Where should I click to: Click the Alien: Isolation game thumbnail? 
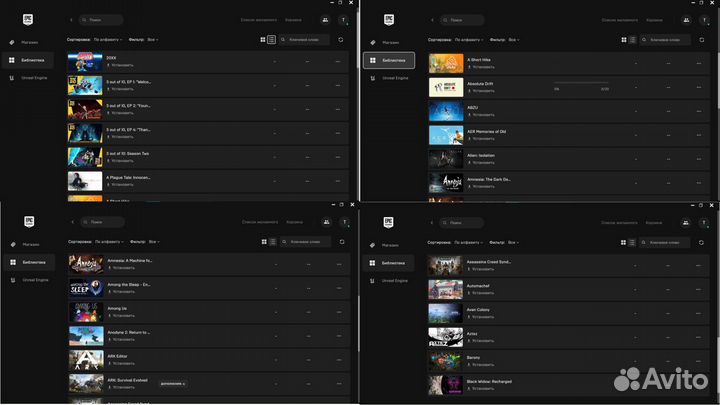point(446,159)
